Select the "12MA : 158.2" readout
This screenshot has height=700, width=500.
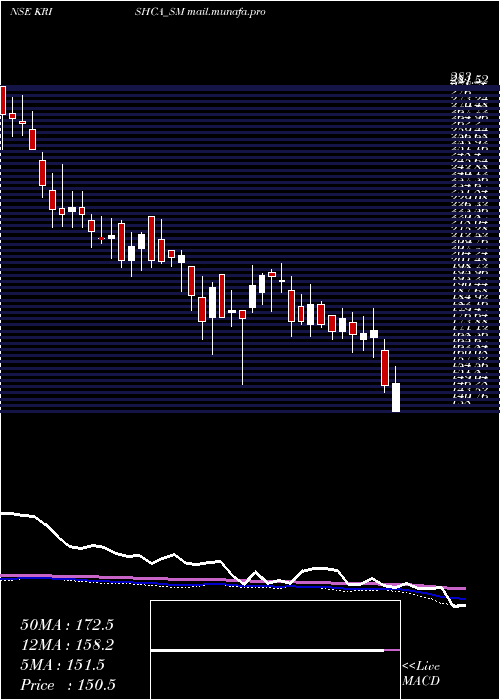[x=67, y=645]
